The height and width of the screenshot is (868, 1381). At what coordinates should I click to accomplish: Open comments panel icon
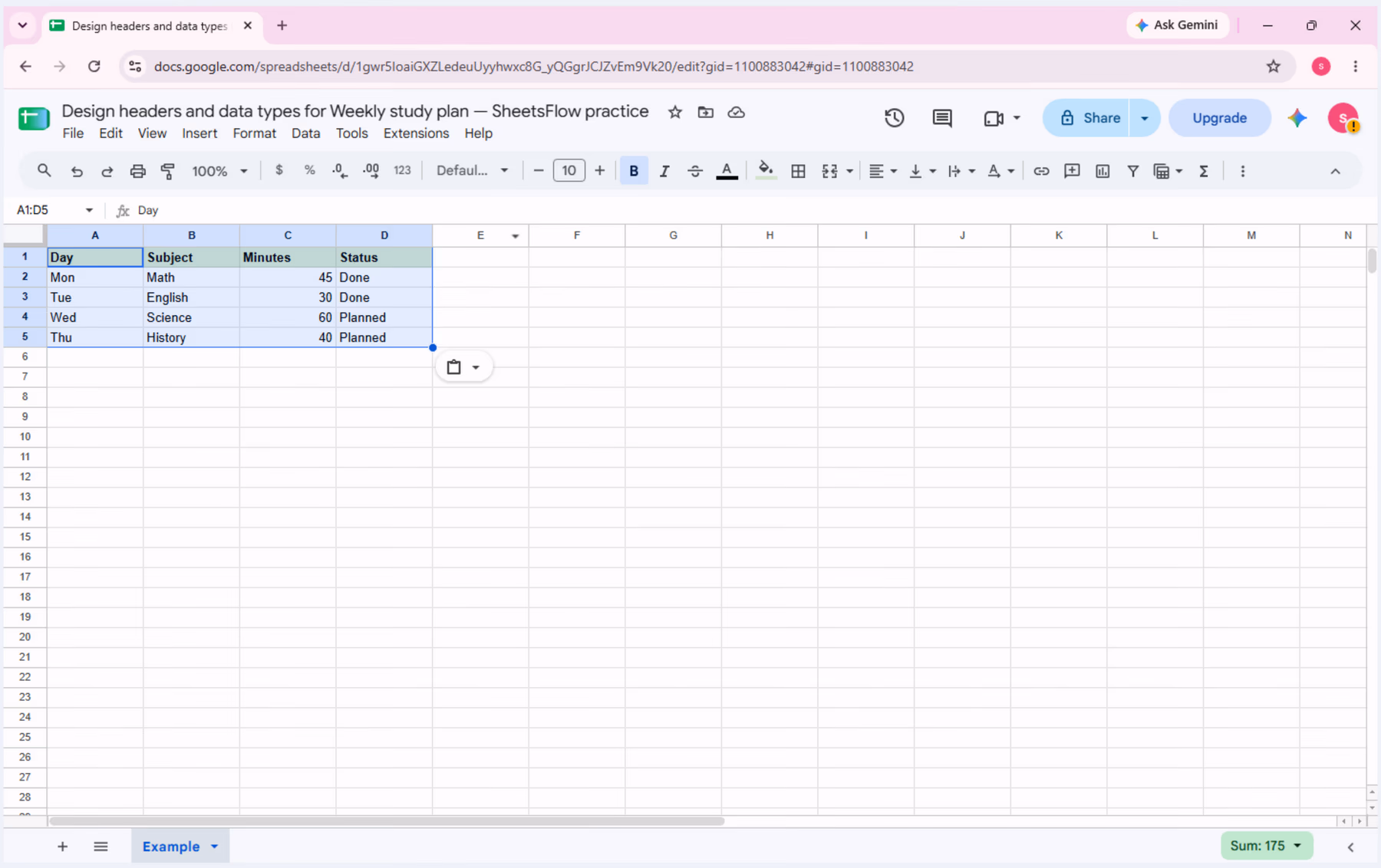coord(942,118)
